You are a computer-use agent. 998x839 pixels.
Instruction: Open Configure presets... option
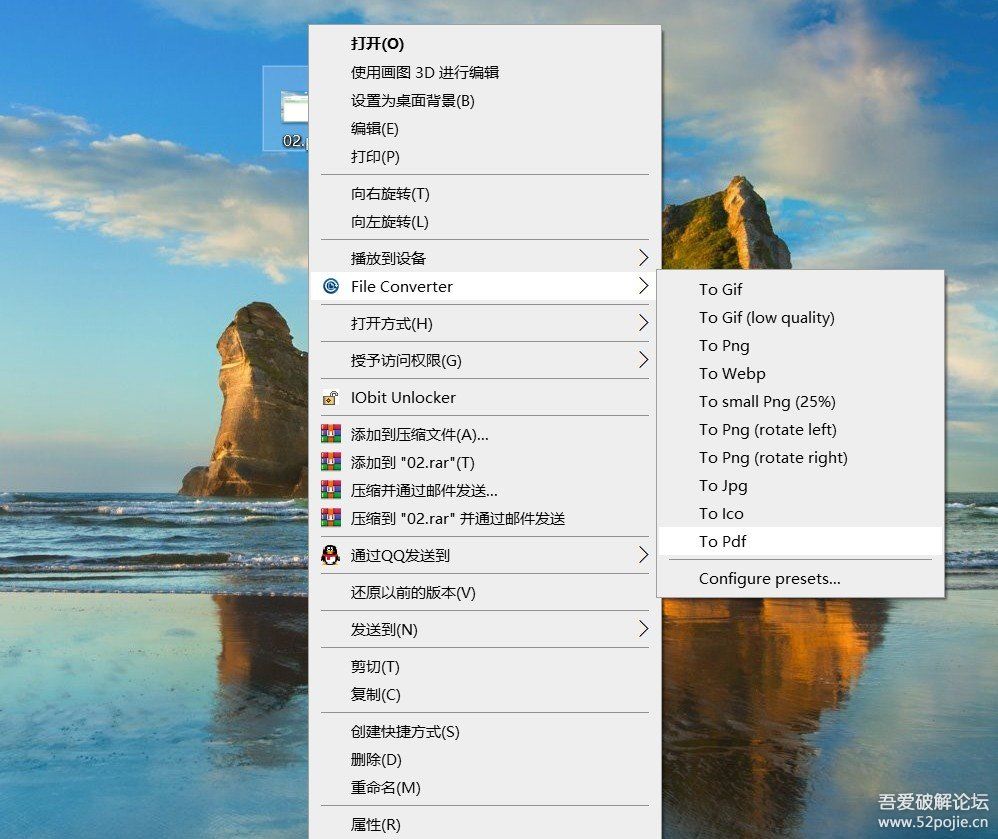point(769,578)
